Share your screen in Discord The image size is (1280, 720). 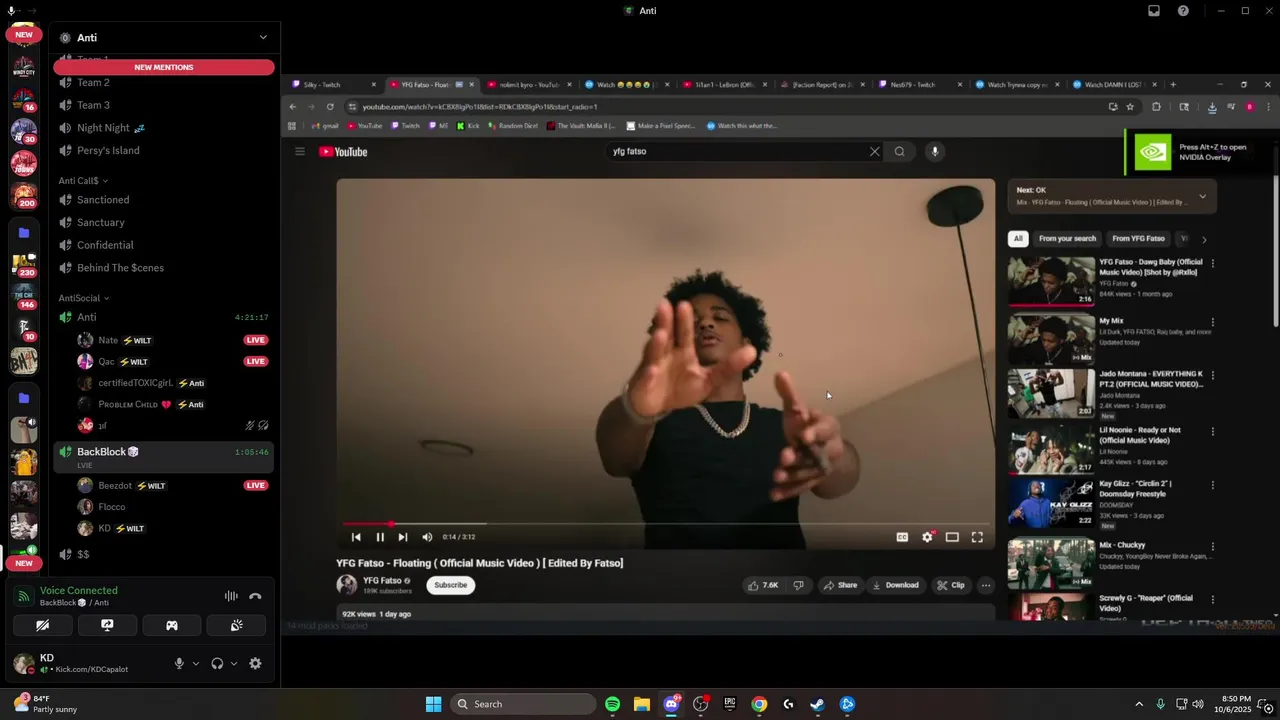point(107,625)
